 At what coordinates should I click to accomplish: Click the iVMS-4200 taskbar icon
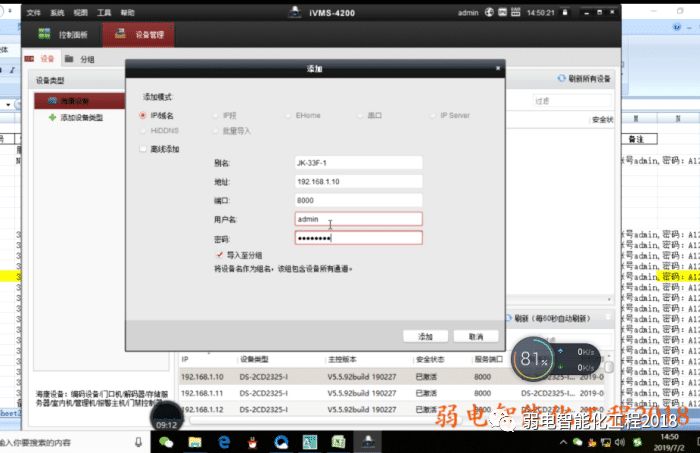coord(368,442)
